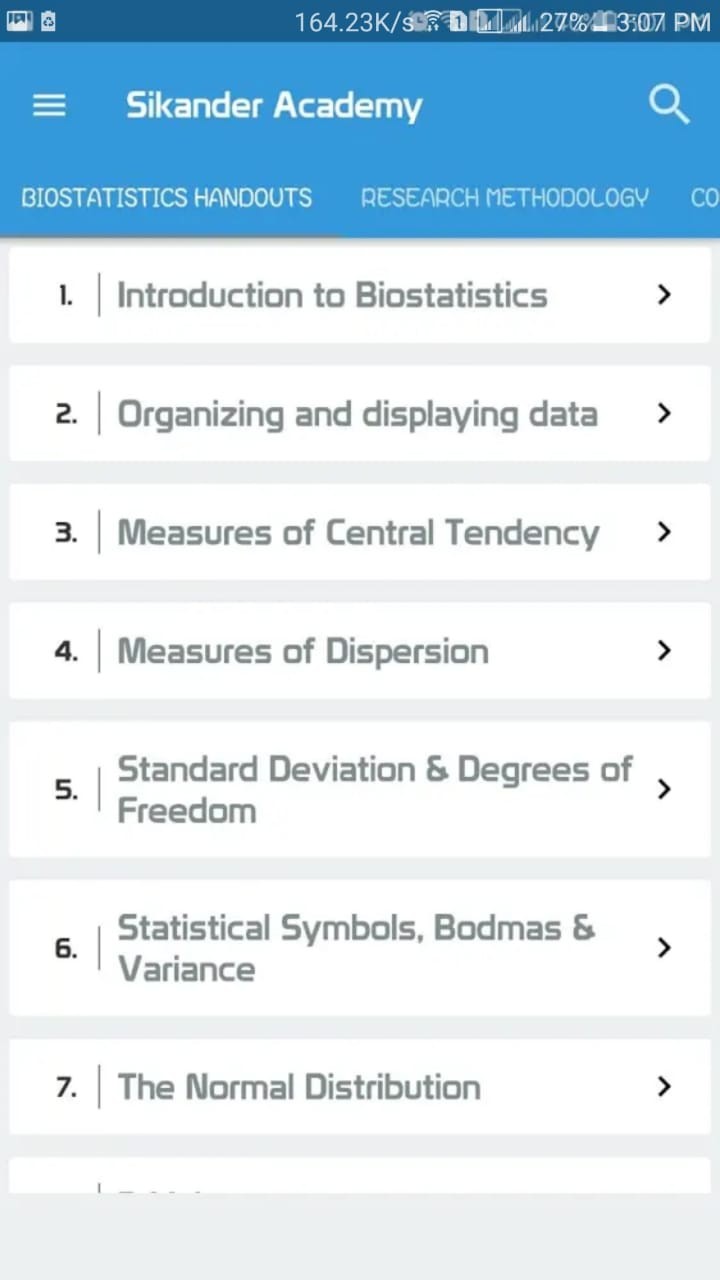The width and height of the screenshot is (720, 1280).
Task: Open The Normal Distribution handout
Action: click(x=299, y=1086)
